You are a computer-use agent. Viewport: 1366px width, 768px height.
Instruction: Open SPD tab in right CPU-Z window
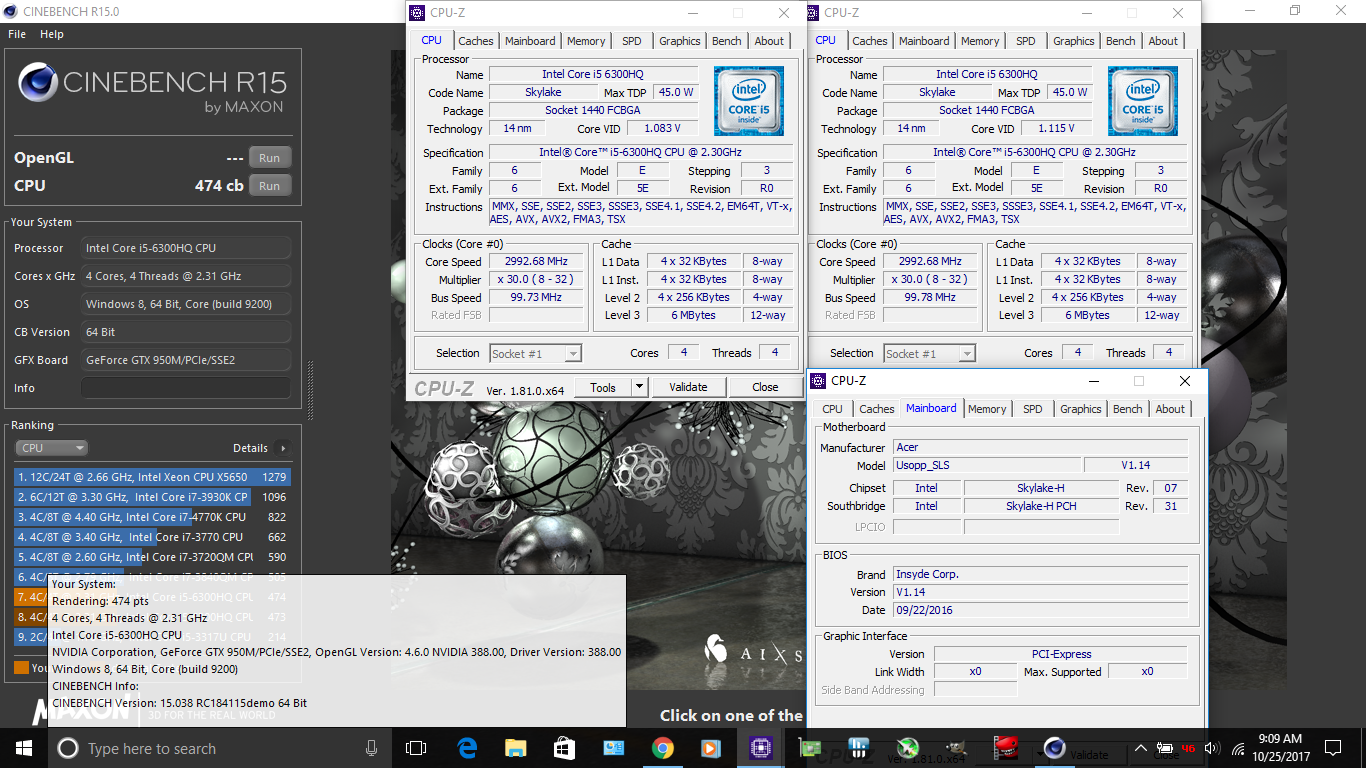1026,41
